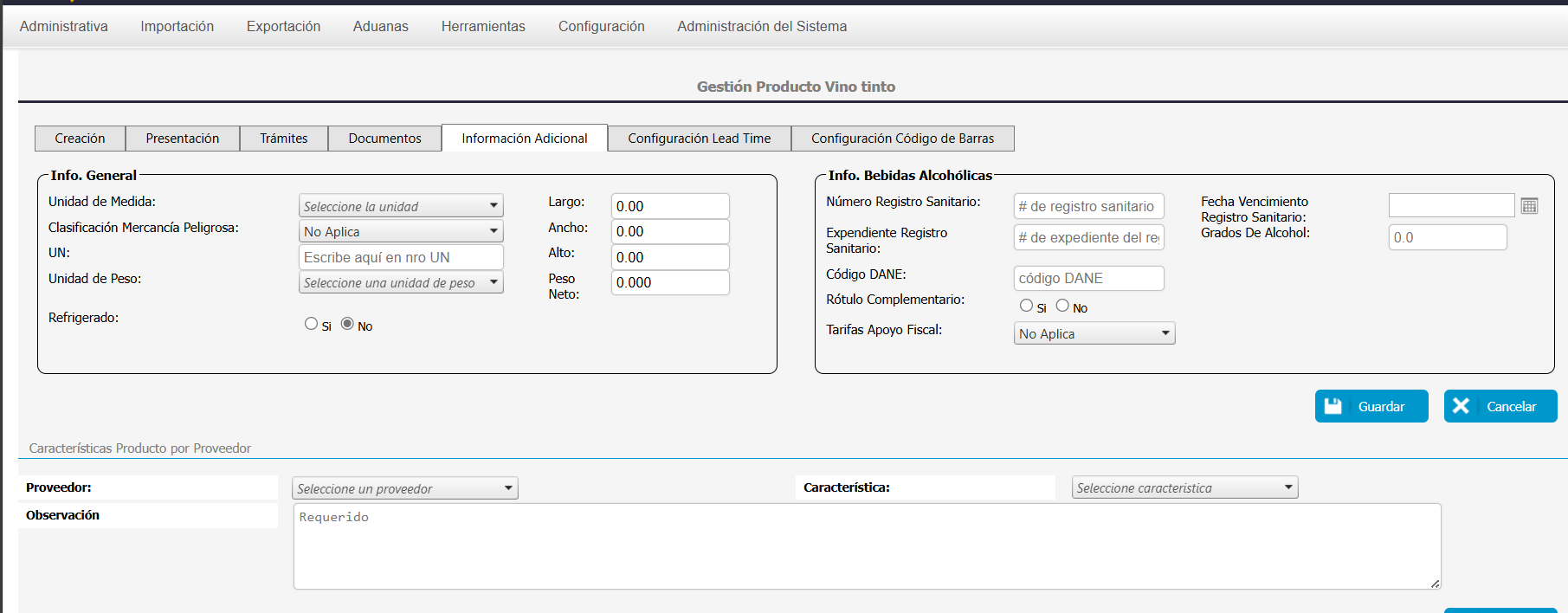The width and height of the screenshot is (1568, 613).
Task: Select No for Refrigerado
Action: click(x=347, y=324)
